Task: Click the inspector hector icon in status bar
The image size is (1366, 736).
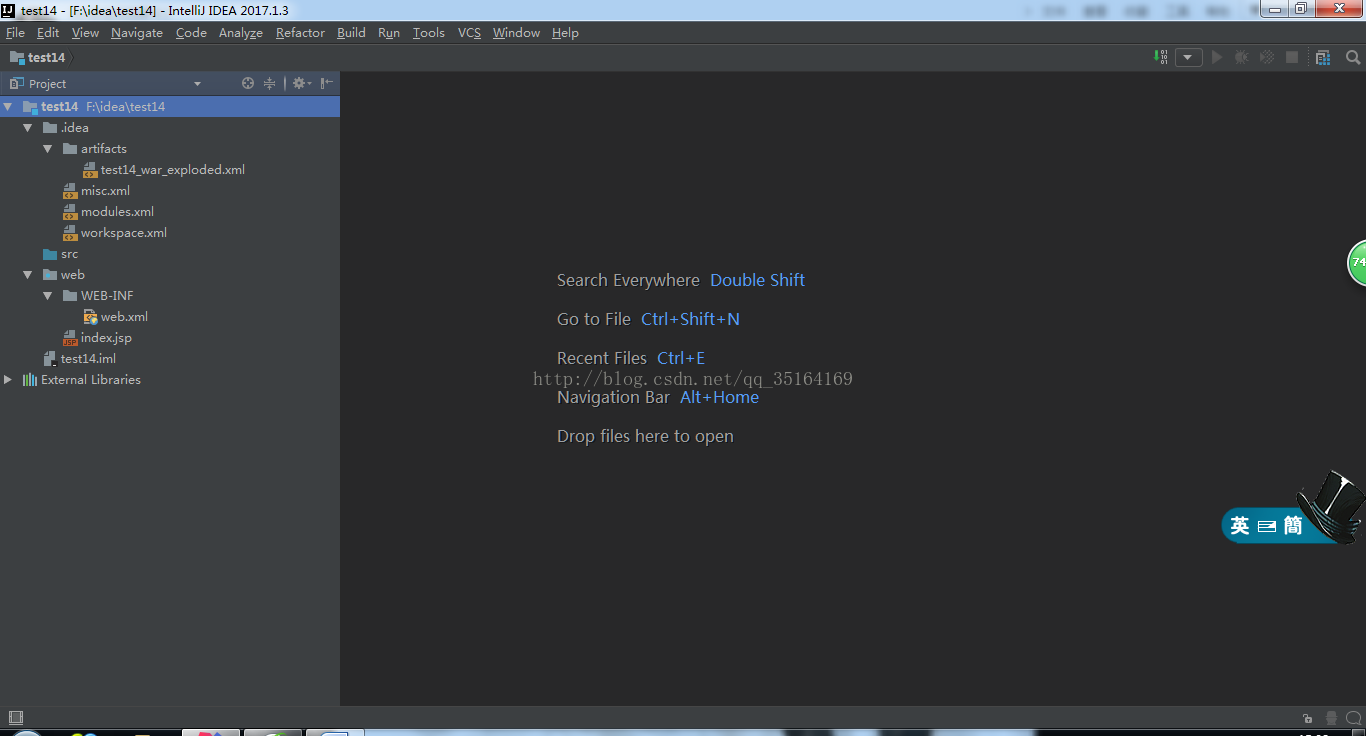Action: tap(1331, 718)
